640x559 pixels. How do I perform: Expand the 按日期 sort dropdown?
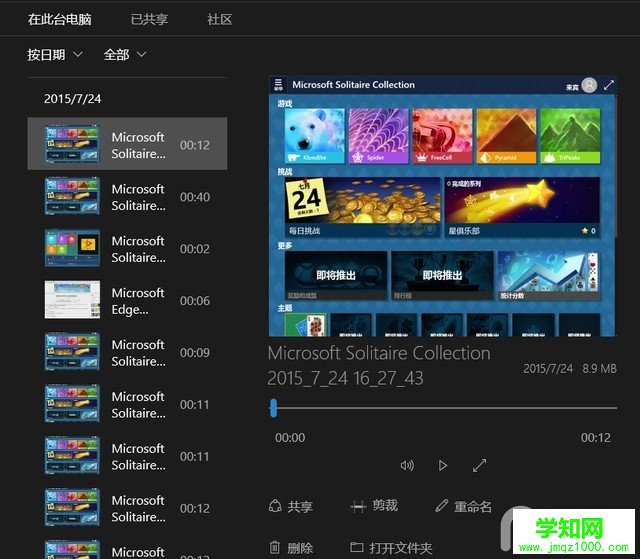coord(55,54)
